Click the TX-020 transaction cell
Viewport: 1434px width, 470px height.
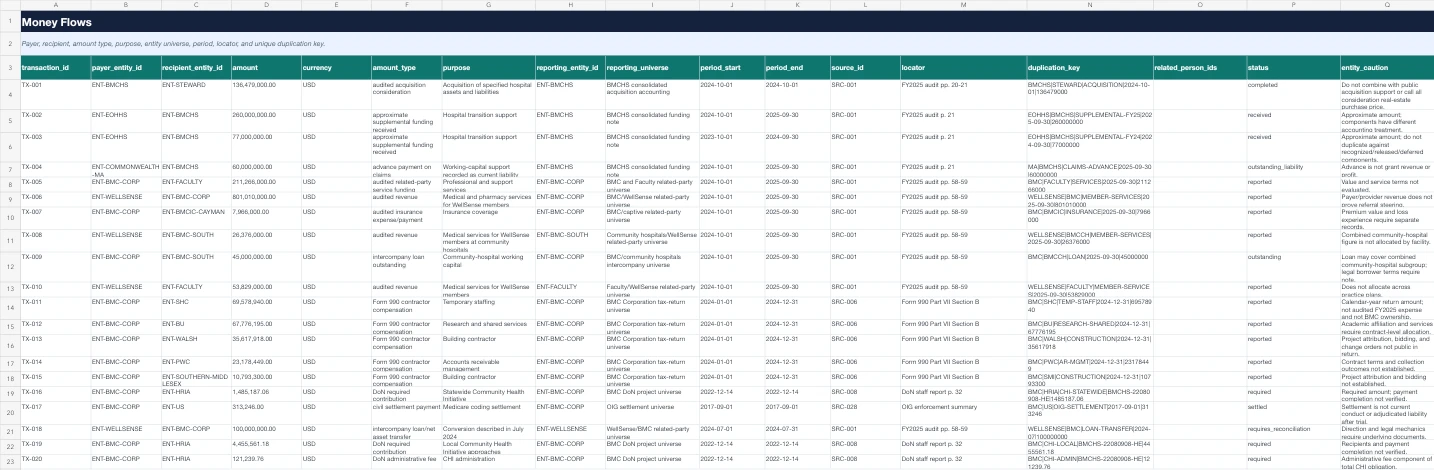coord(54,460)
